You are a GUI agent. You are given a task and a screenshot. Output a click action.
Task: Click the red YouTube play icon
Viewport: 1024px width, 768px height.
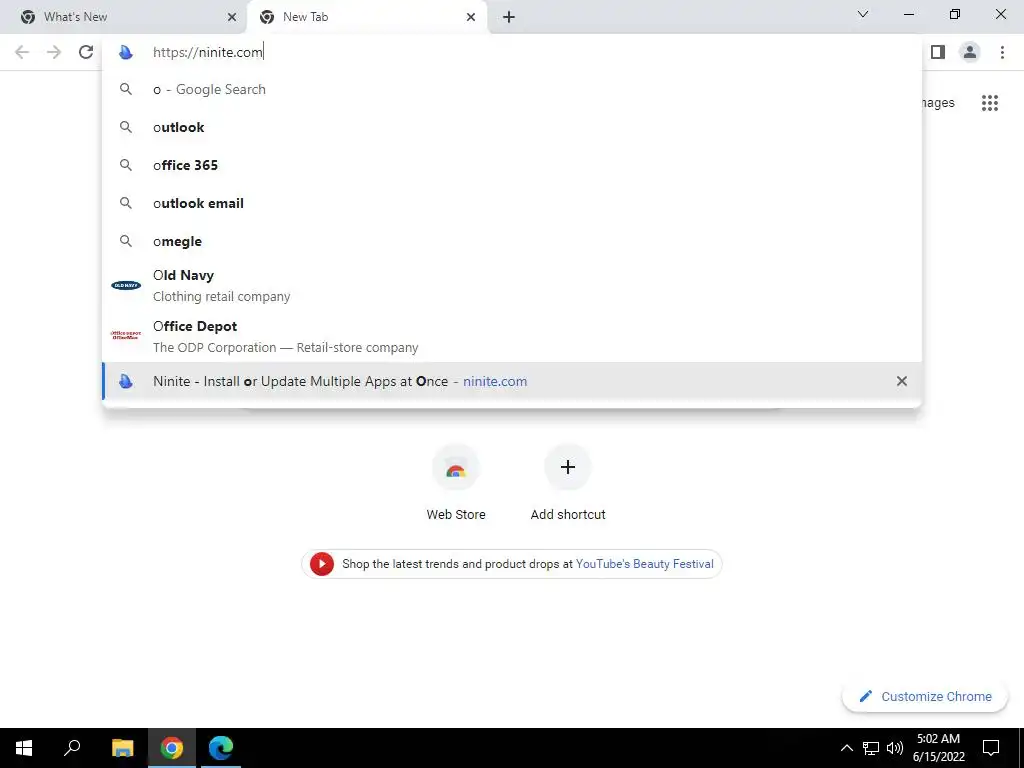coord(322,564)
